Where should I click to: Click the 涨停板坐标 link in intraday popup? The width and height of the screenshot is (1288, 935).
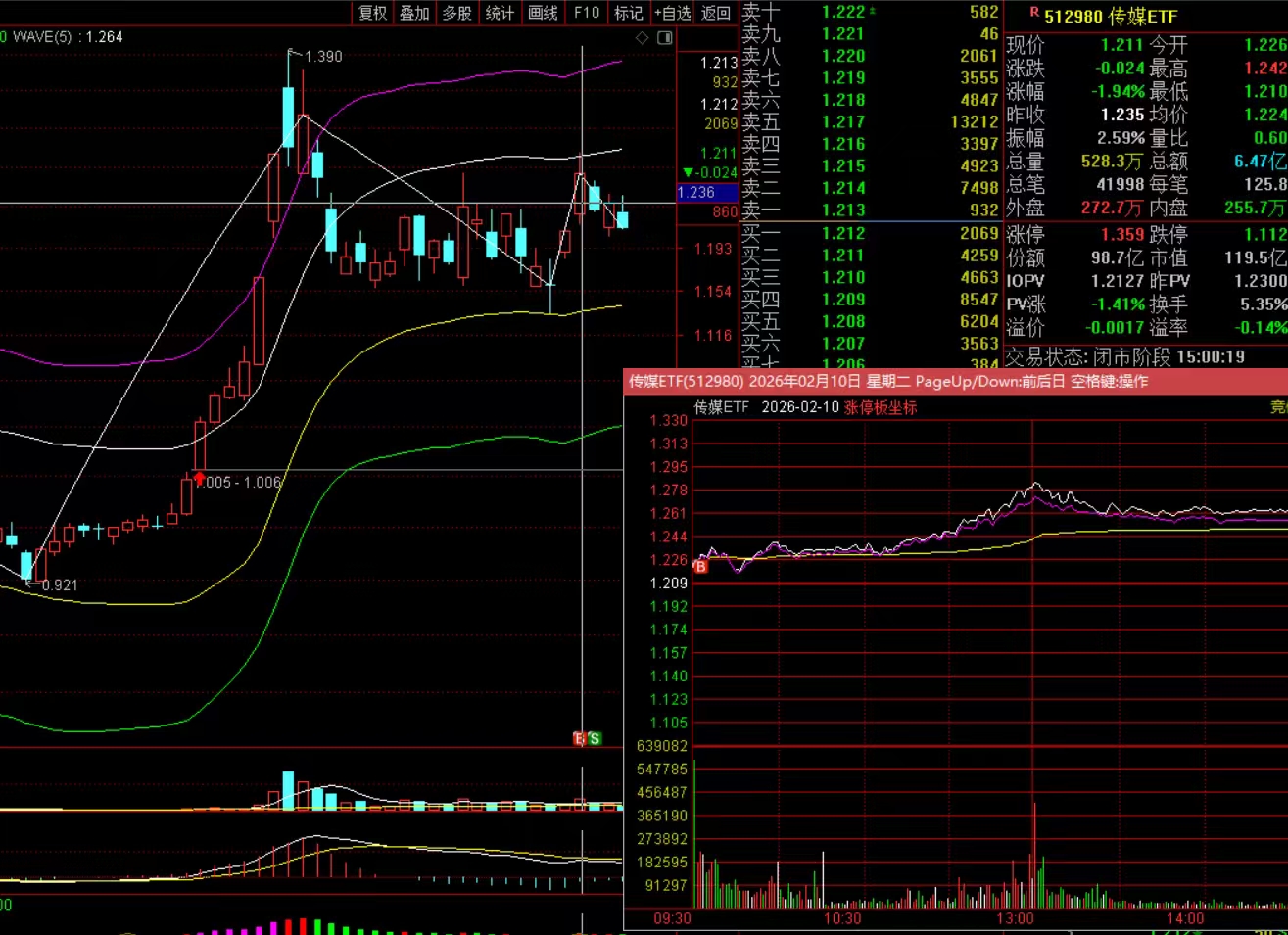point(881,407)
